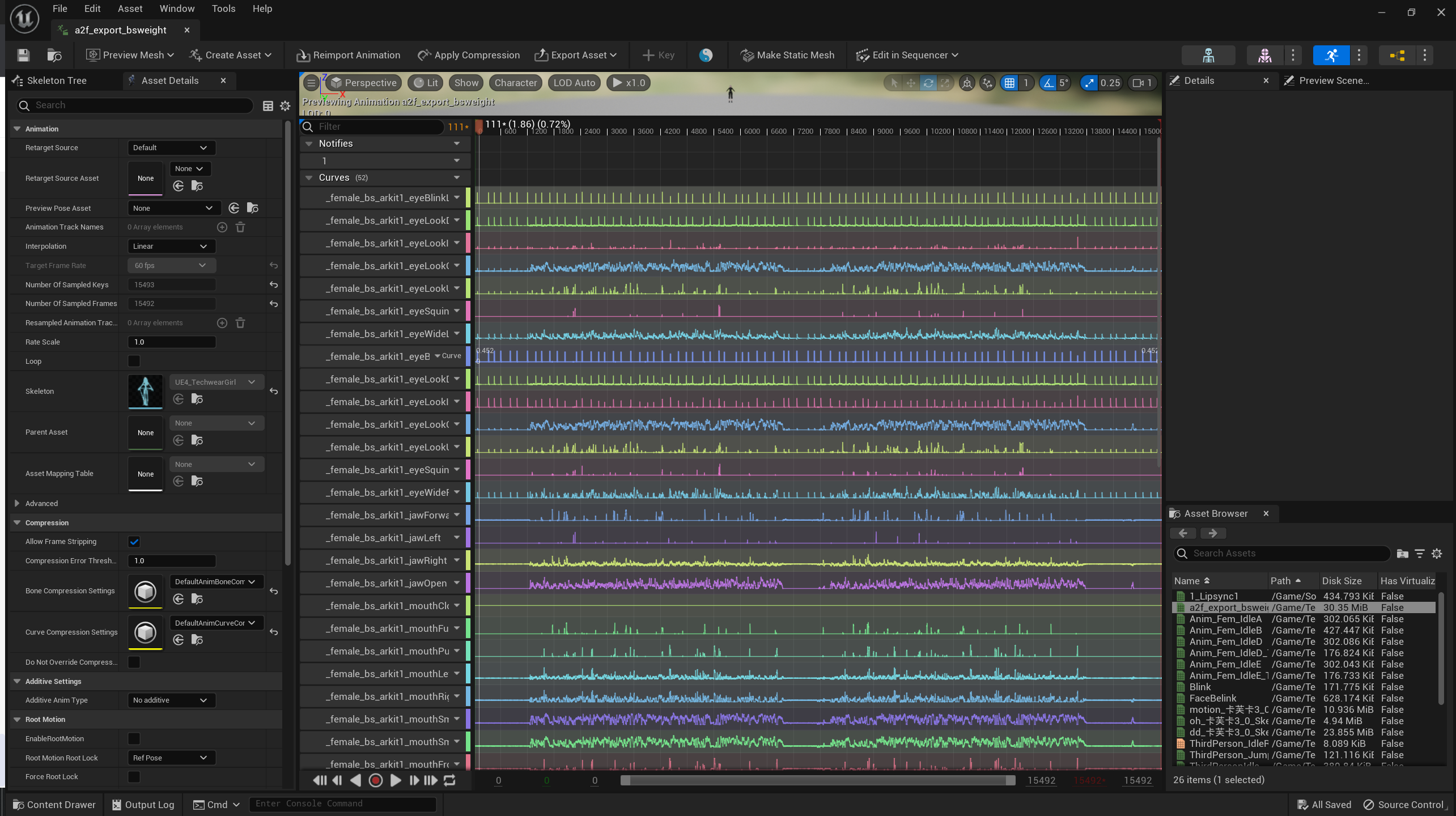Screen dimensions: 1456x816
Task: Open the Window menu
Action: point(177,8)
